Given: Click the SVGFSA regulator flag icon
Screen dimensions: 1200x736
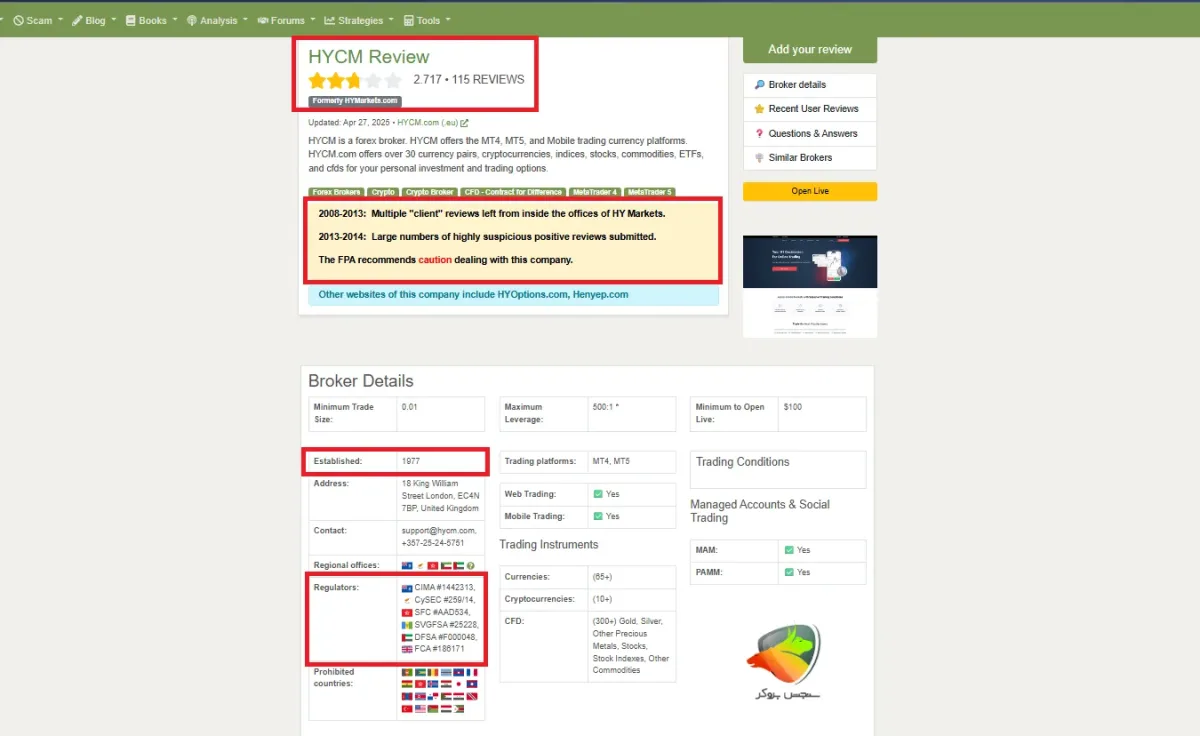Looking at the screenshot, I should point(407,625).
